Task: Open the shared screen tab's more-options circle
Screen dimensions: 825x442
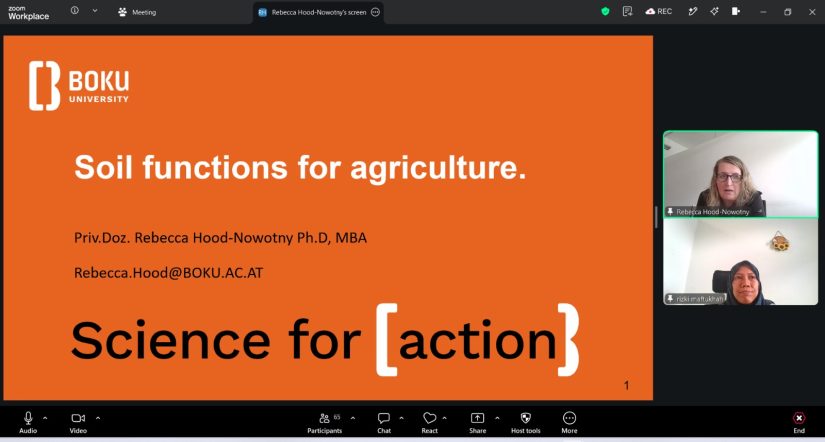Action: [375, 12]
